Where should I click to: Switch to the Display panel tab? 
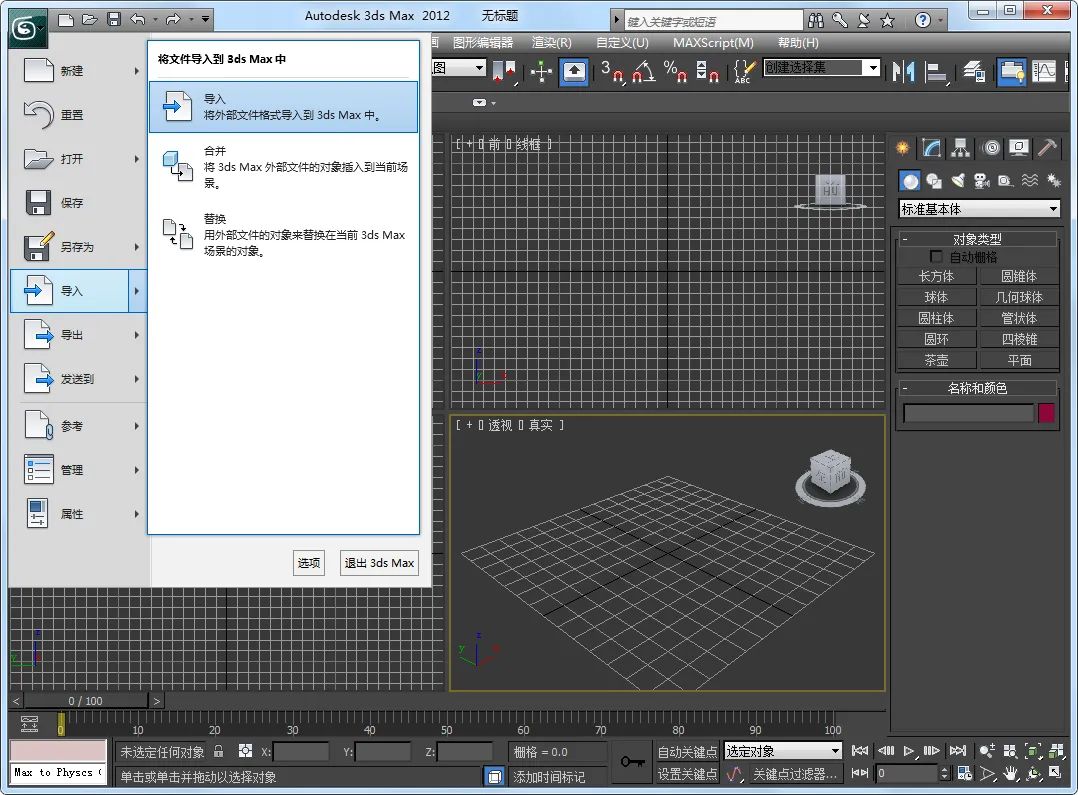point(1019,147)
